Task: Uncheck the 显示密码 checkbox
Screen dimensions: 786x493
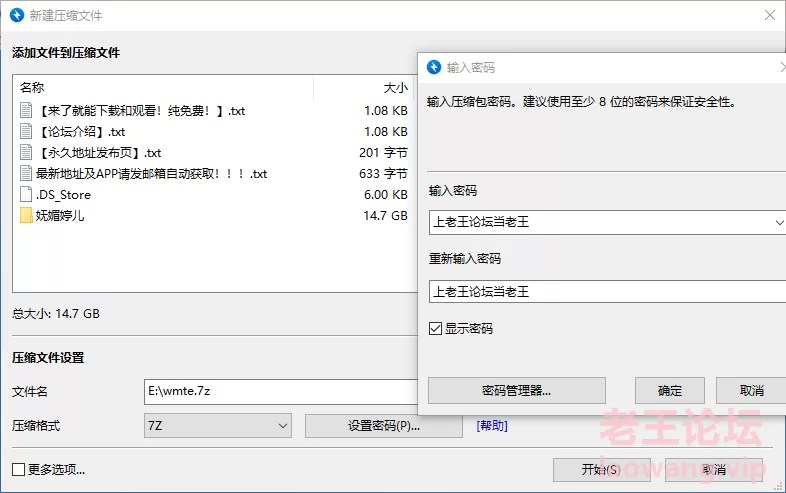Action: pos(435,328)
